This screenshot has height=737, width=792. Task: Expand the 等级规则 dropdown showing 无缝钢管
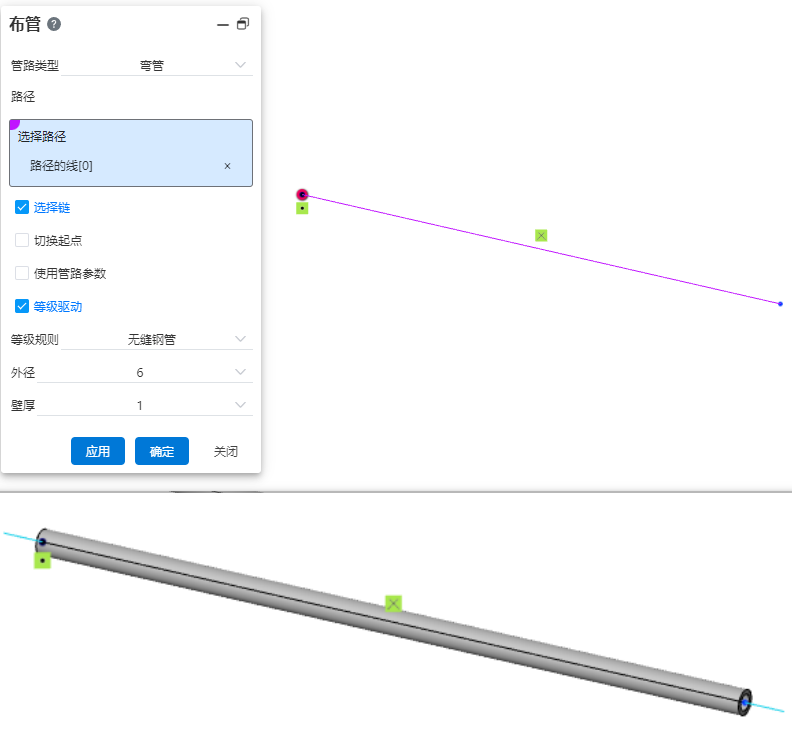point(157,339)
